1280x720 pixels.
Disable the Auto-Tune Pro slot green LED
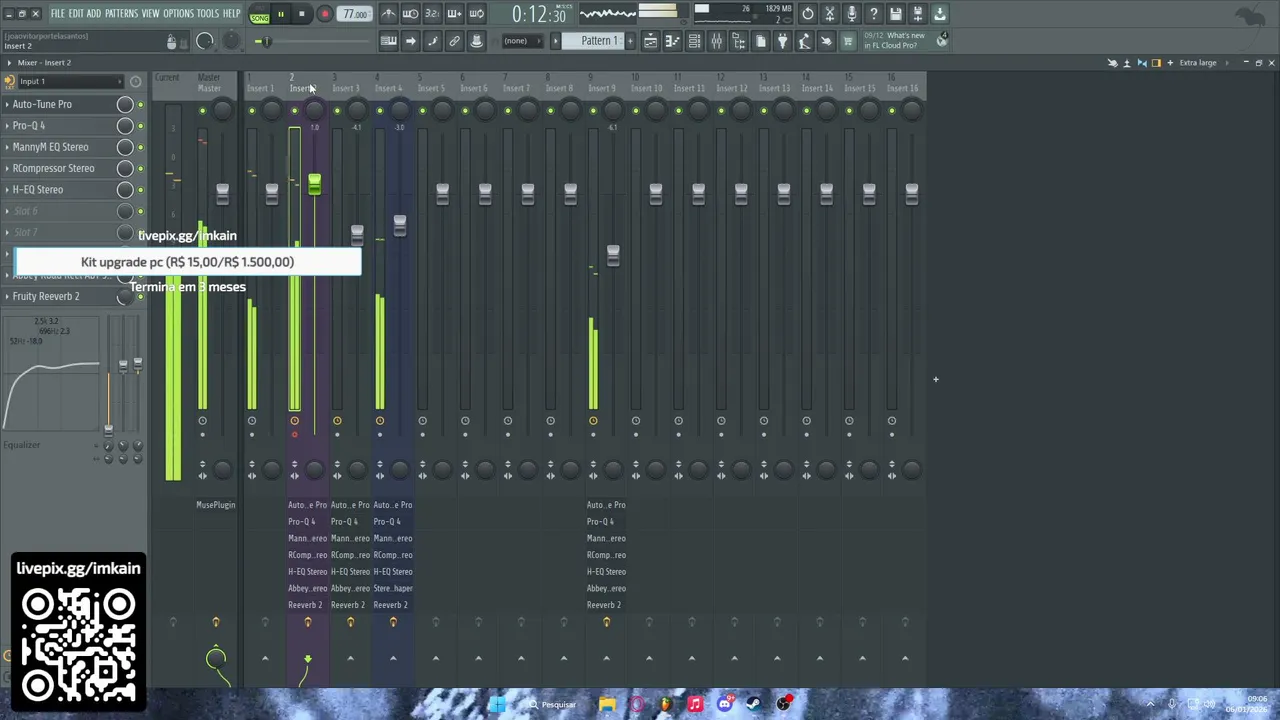pyautogui.click(x=141, y=104)
